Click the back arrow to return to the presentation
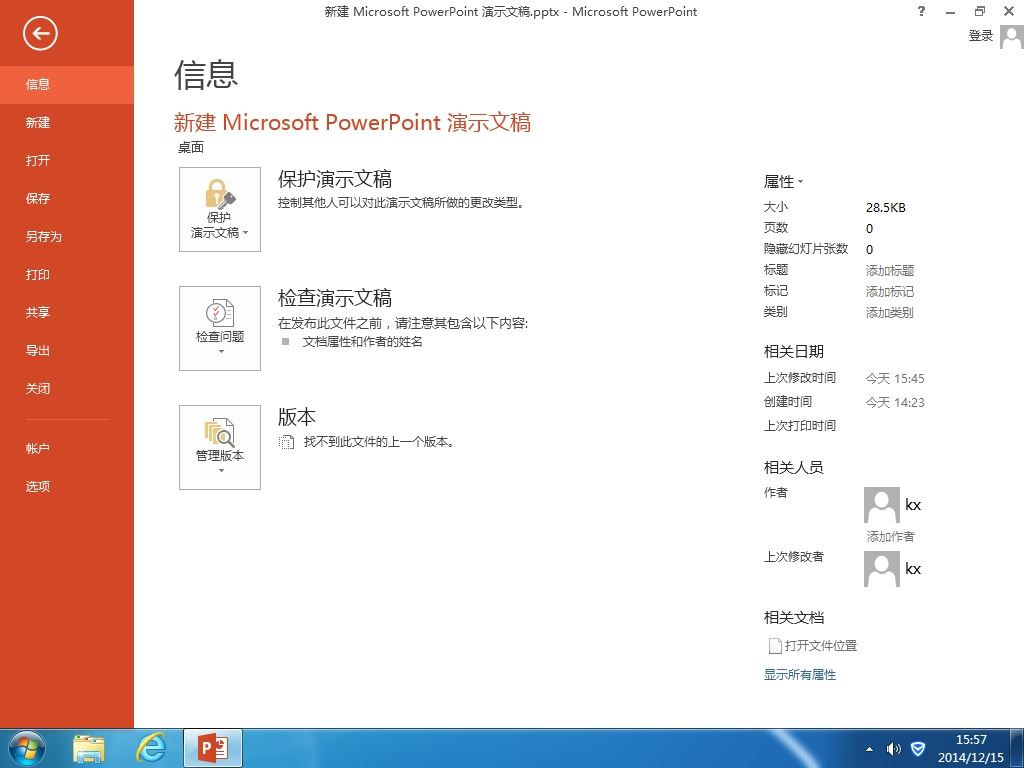This screenshot has width=1024, height=768. (40, 33)
